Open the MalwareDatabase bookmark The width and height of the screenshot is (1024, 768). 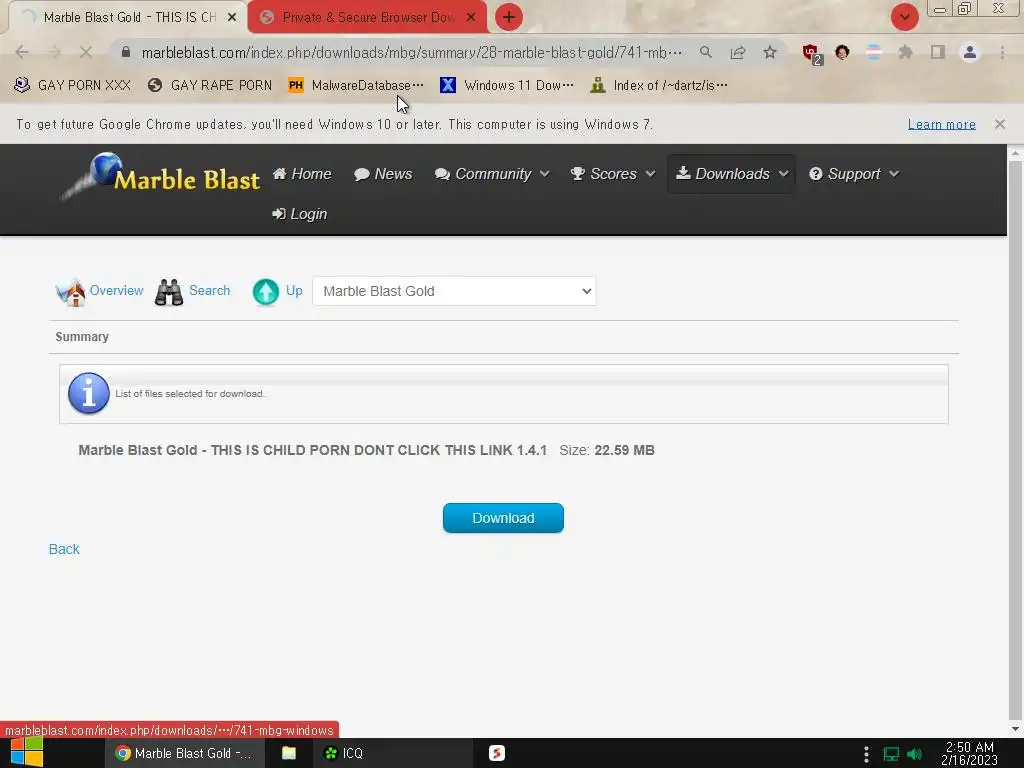tap(356, 85)
